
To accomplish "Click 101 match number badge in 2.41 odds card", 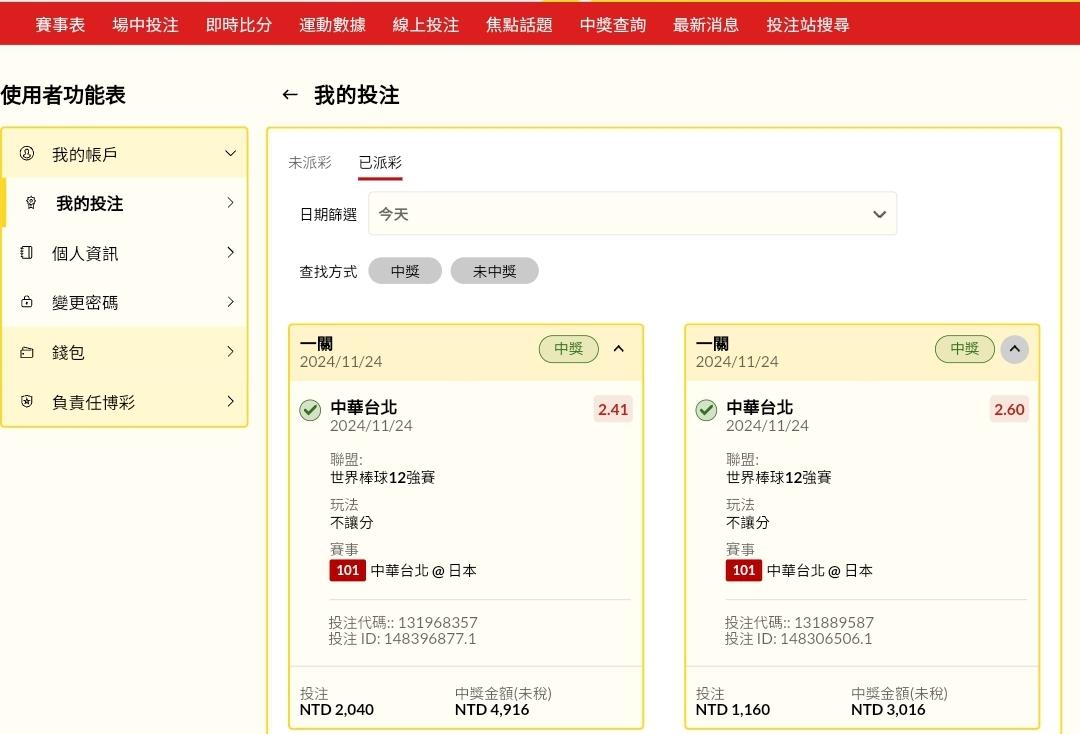I will click(348, 570).
